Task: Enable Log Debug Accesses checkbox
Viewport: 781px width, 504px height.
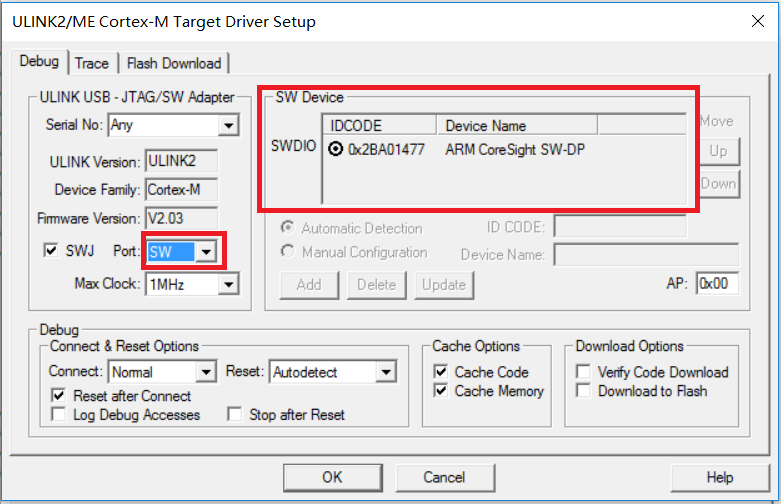Action: coord(59,414)
